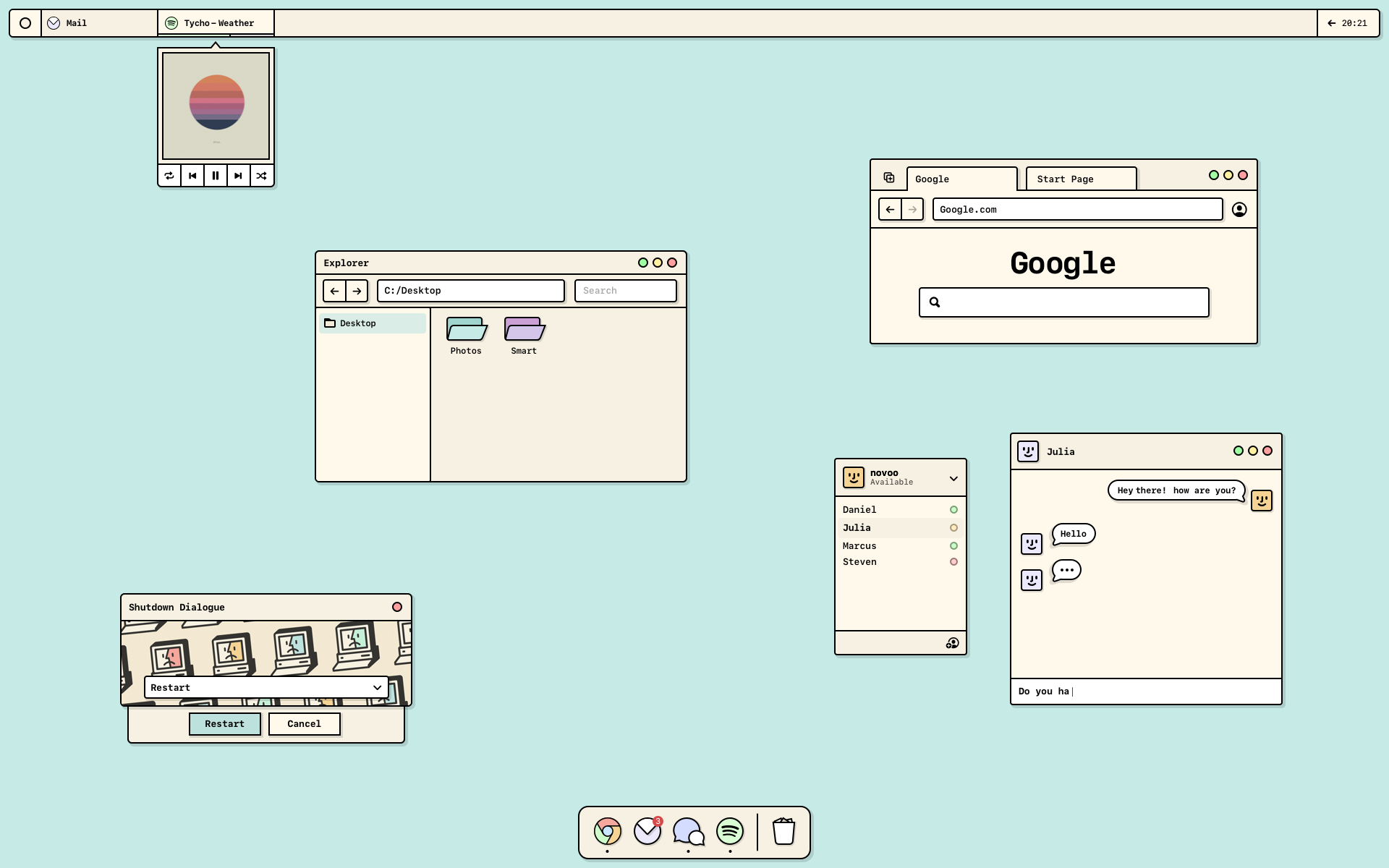This screenshot has width=1389, height=868.
Task: Click the C:/Desktop path field
Action: pos(471,291)
